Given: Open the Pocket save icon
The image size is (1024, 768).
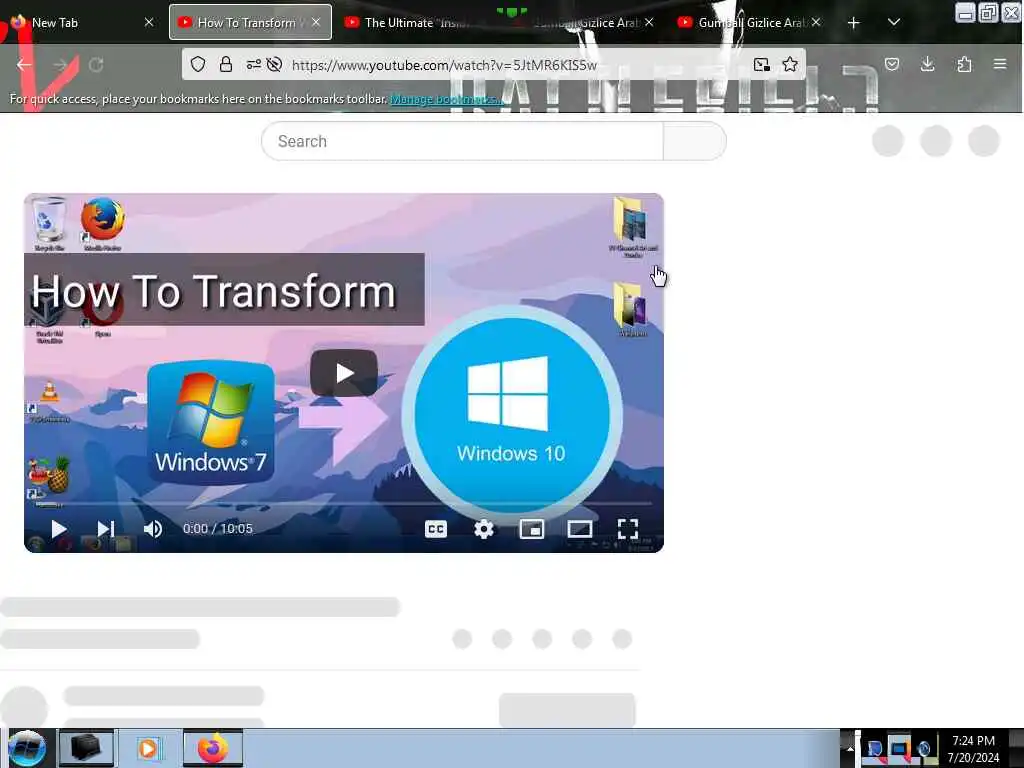Looking at the screenshot, I should click(892, 64).
